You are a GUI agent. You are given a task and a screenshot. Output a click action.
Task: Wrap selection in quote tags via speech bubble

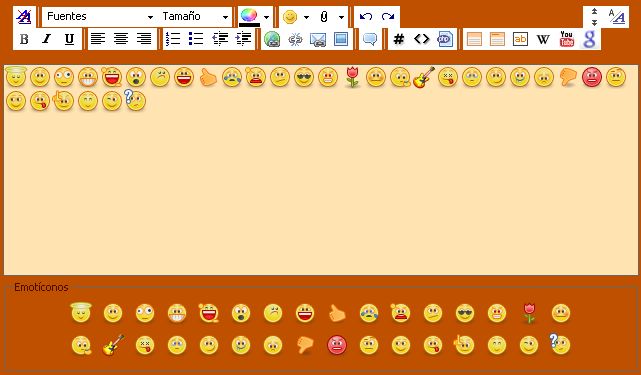click(x=370, y=39)
